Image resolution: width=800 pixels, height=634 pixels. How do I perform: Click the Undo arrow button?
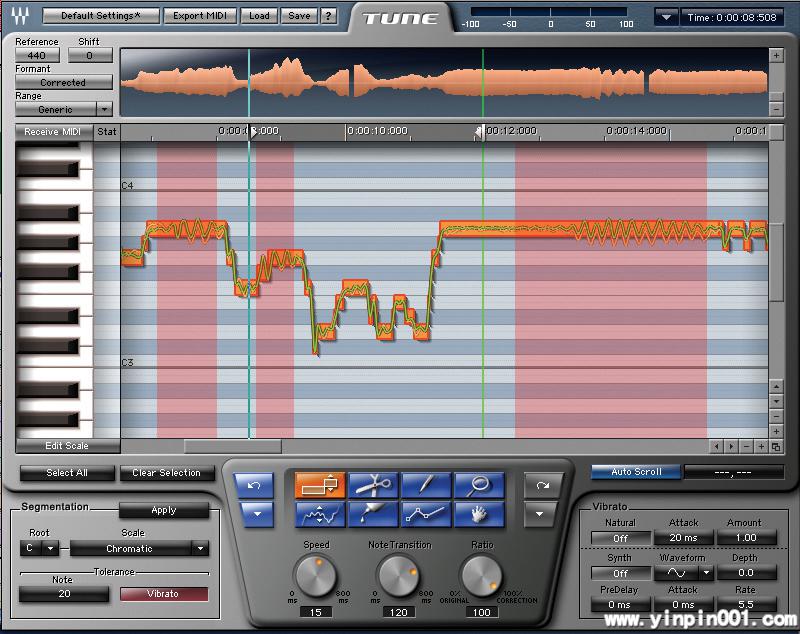(x=254, y=485)
